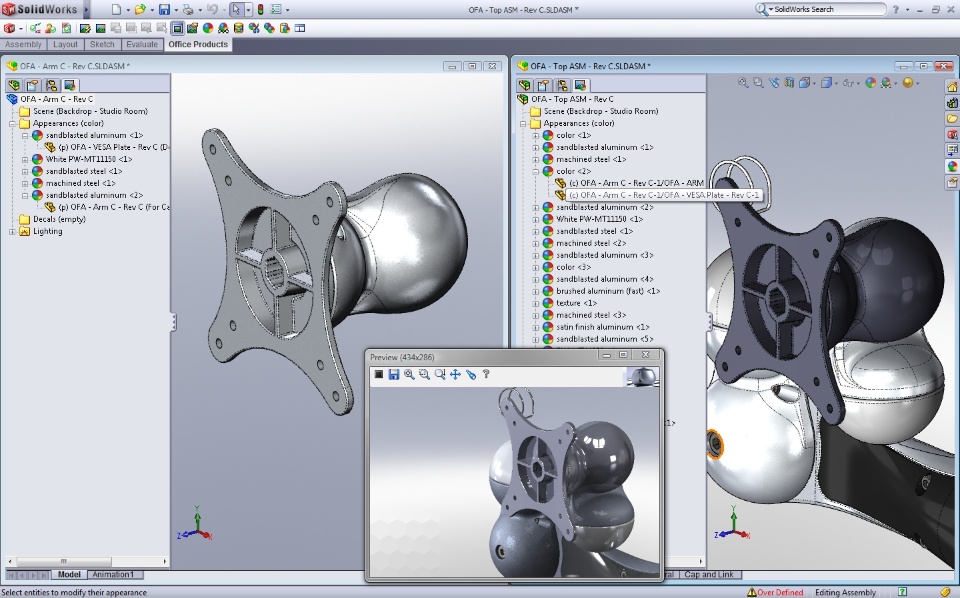
Task: Open PropertyManager tab in Top ASM window panel
Action: (543, 85)
